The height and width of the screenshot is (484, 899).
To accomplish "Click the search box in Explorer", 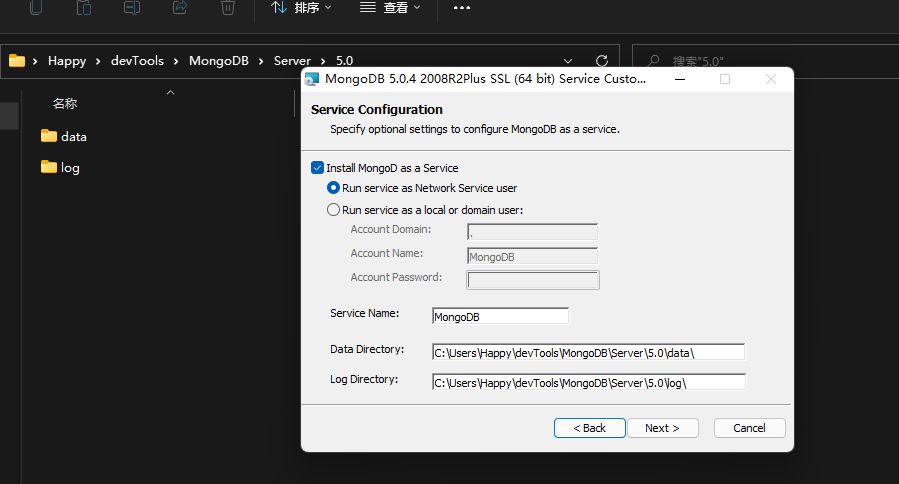I will tap(765, 61).
